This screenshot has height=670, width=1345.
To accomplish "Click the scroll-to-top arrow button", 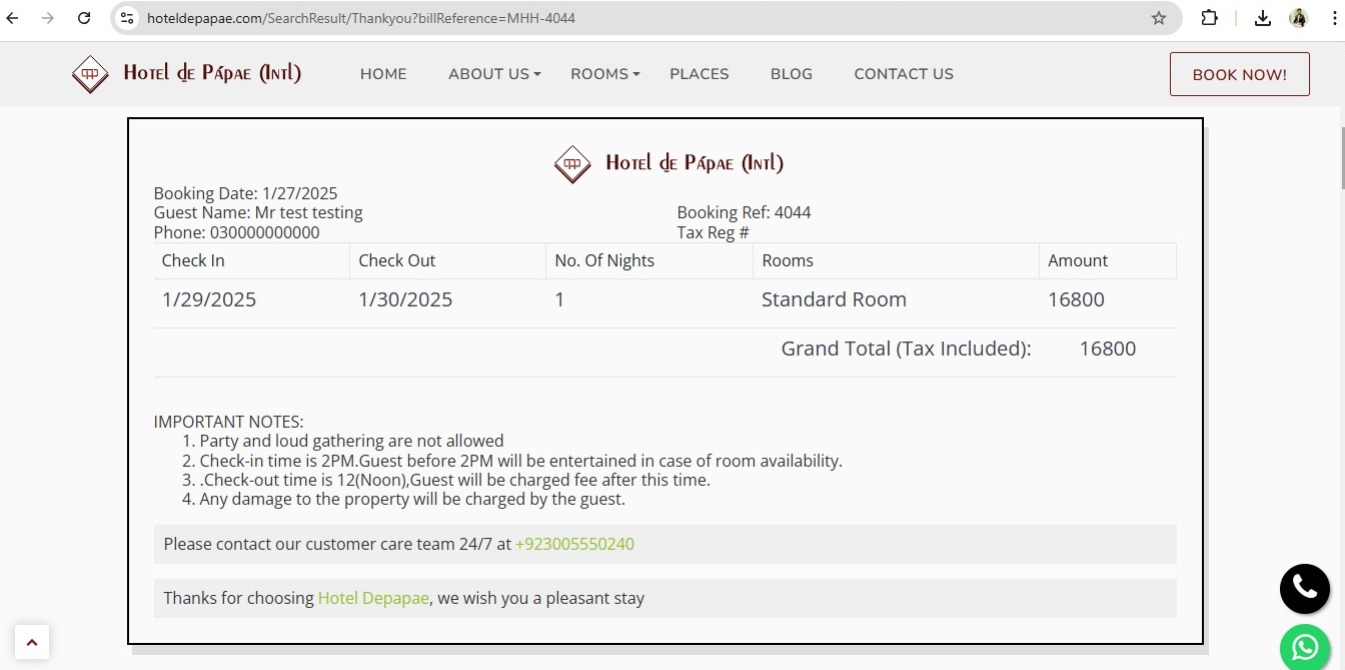I will (31, 642).
